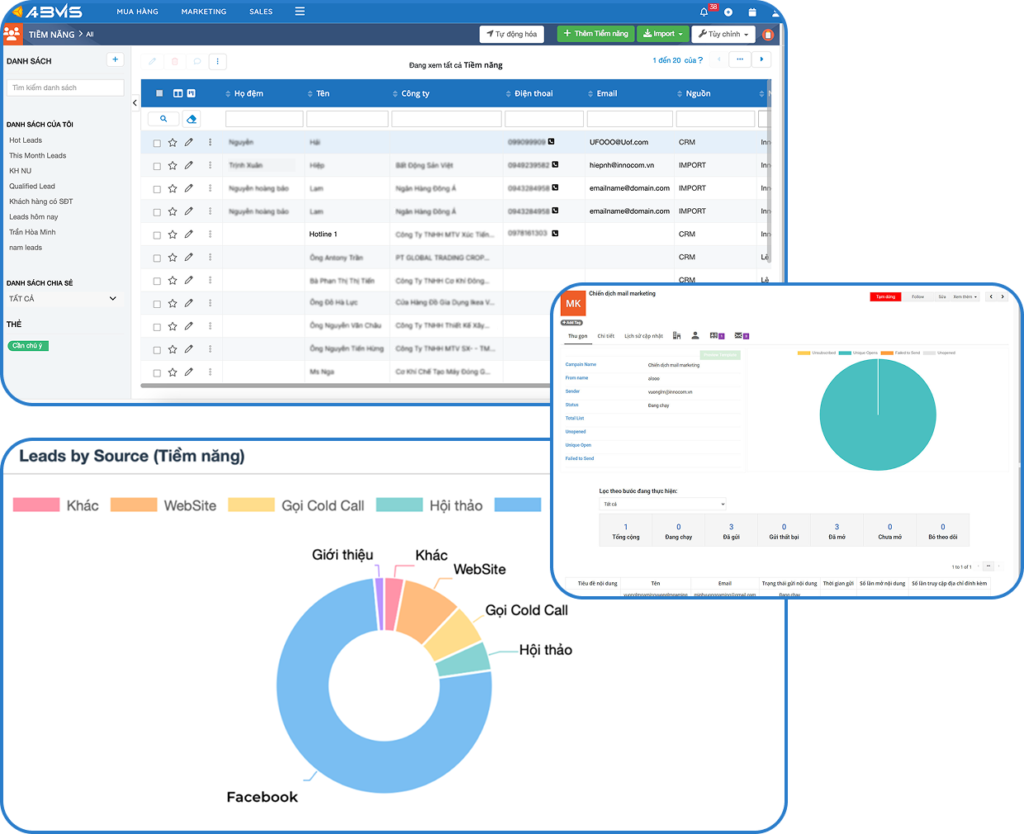Click the hamburger menu icon in top navigation

pyautogui.click(x=300, y=12)
